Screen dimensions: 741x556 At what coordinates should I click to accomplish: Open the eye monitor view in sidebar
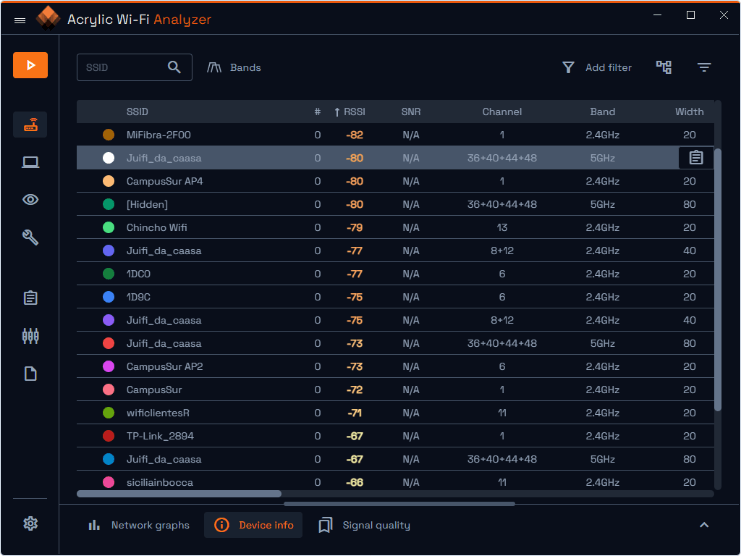click(30, 199)
